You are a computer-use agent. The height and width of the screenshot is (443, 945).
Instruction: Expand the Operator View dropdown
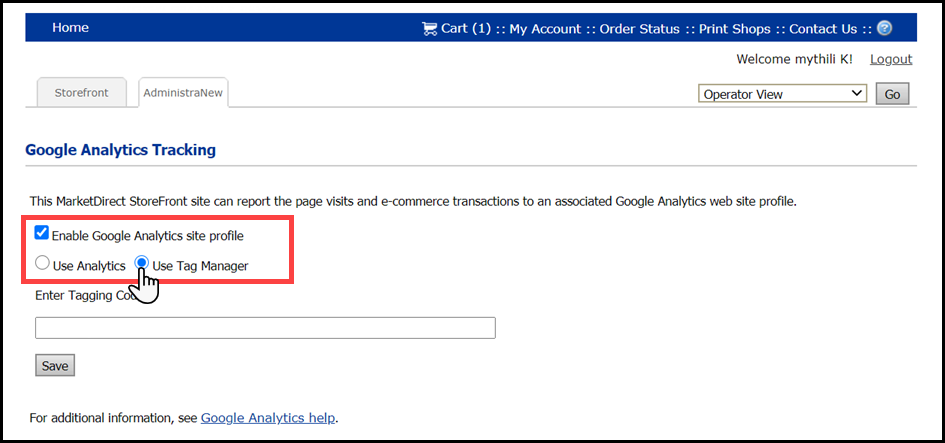(782, 94)
